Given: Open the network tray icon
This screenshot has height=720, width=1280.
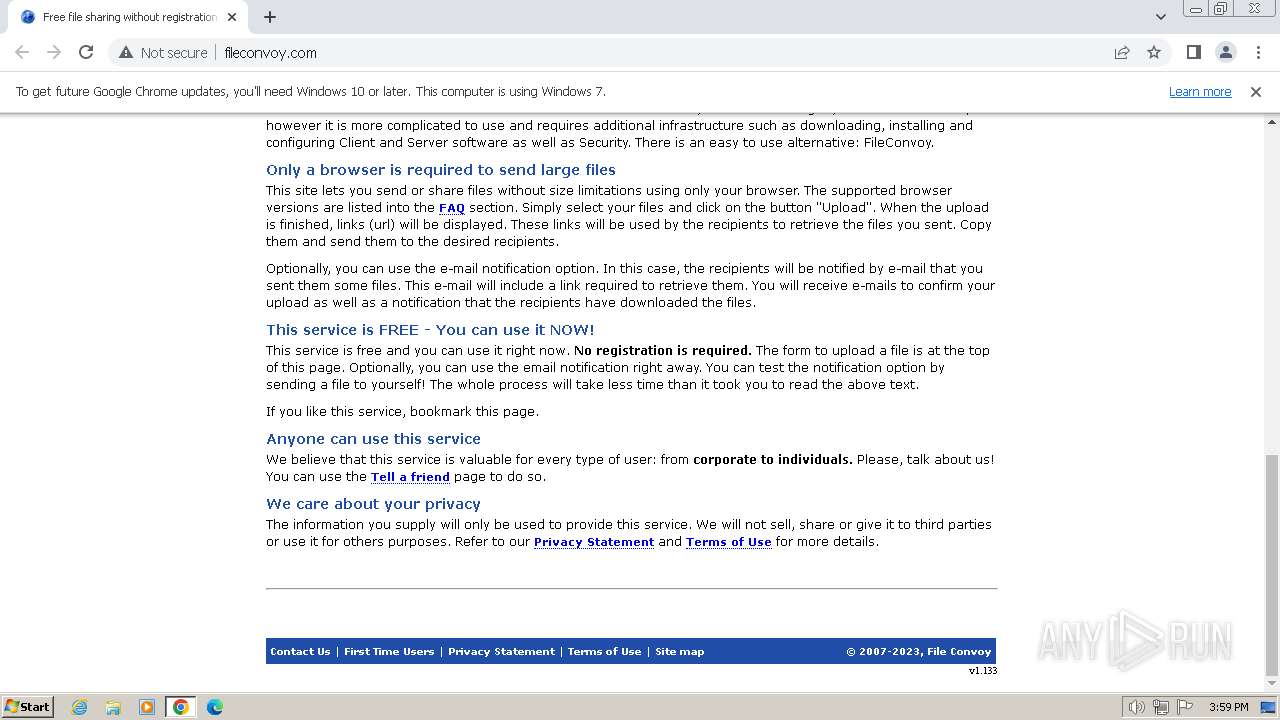Looking at the screenshot, I should pyautogui.click(x=1161, y=707).
